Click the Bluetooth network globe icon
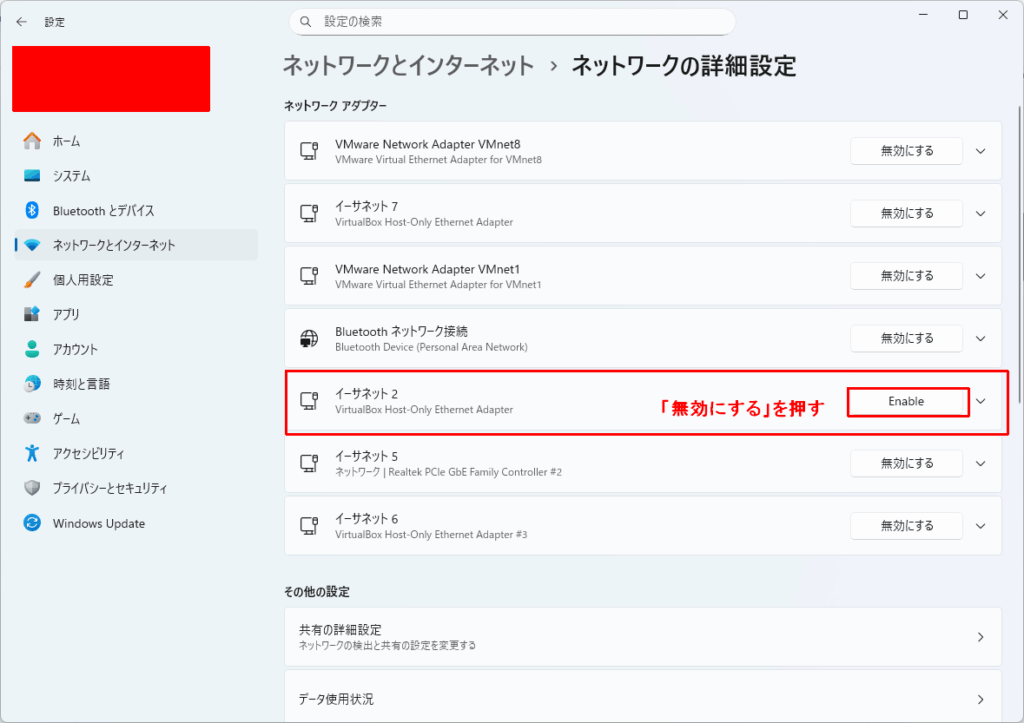The image size is (1024, 723). [309, 339]
